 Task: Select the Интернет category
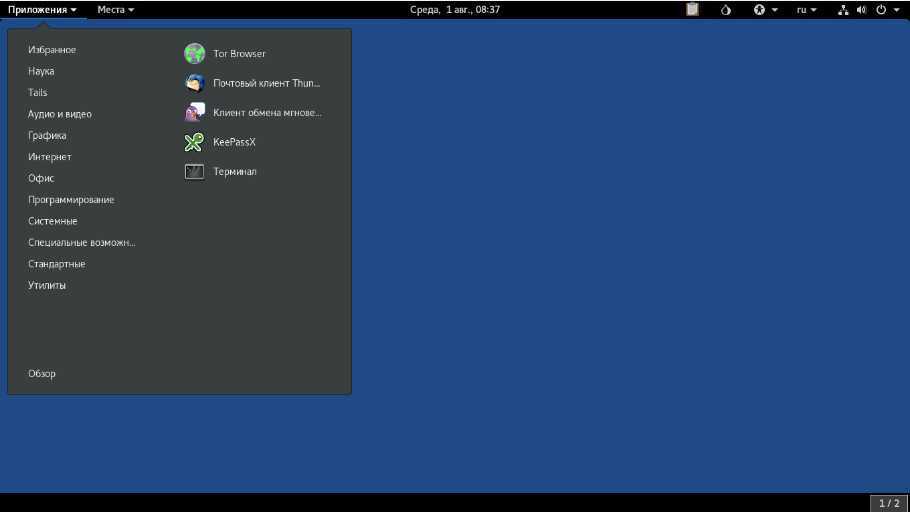coord(50,157)
